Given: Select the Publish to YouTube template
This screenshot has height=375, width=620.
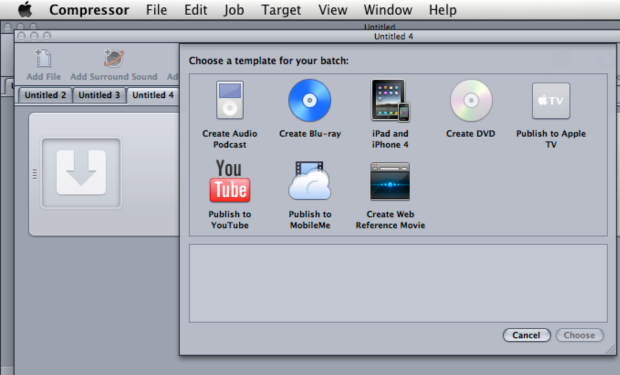Looking at the screenshot, I should 229,181.
